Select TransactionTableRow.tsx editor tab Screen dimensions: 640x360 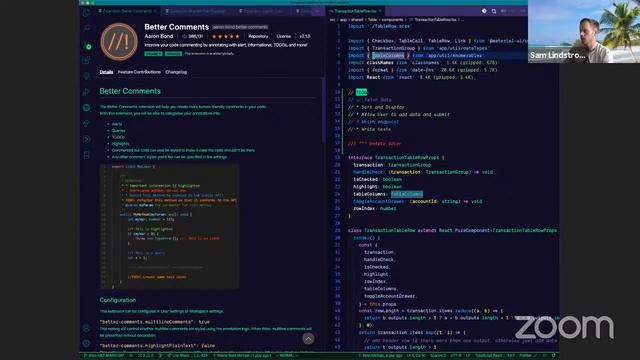pos(355,11)
